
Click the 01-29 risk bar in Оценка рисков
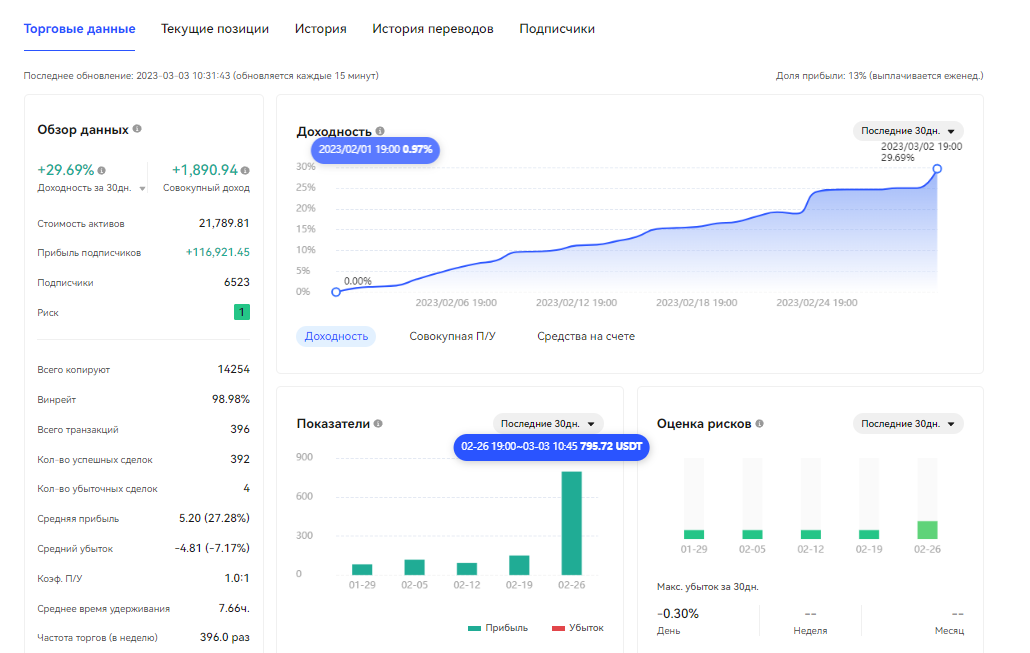coord(694,534)
